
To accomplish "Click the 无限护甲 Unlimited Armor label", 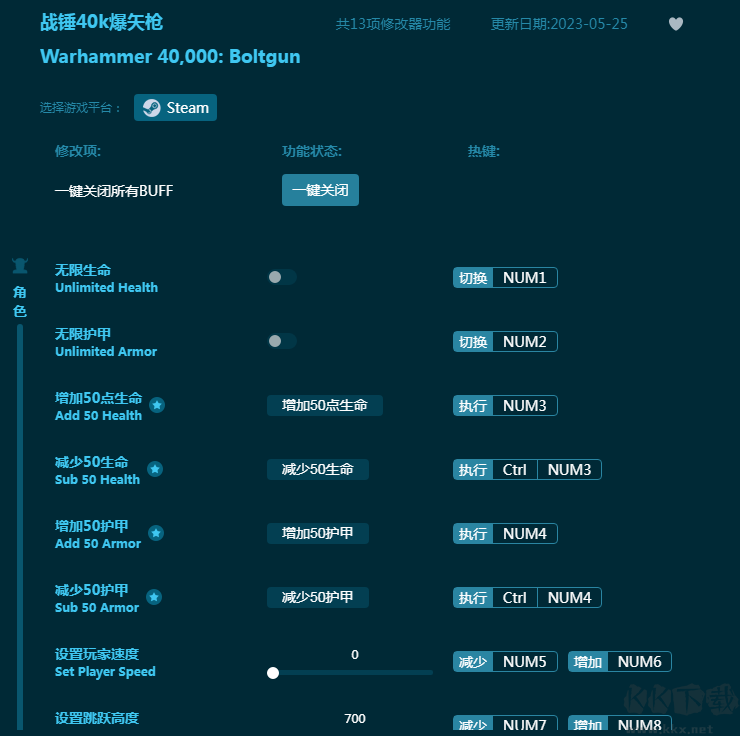I will 106,343.
